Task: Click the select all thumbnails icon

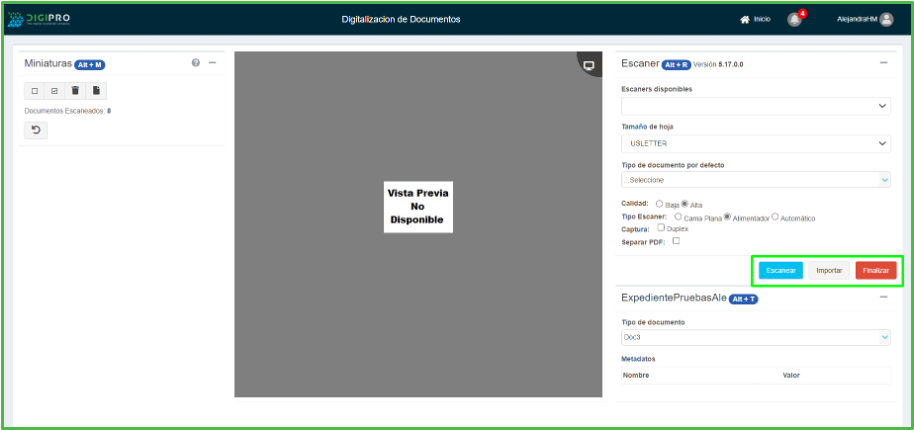Action: coord(55,91)
